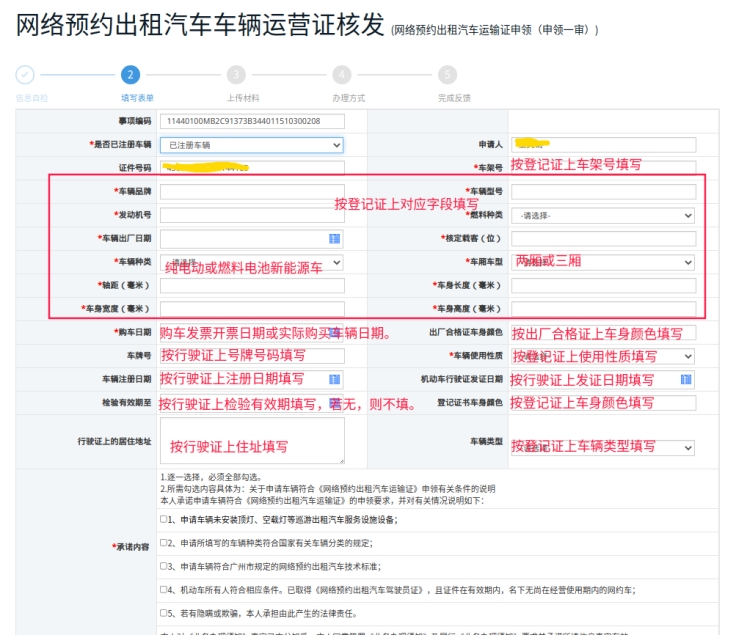Image resolution: width=736 pixels, height=636 pixels.
Task: Click the 完成反馈 step label
Action: (453, 98)
